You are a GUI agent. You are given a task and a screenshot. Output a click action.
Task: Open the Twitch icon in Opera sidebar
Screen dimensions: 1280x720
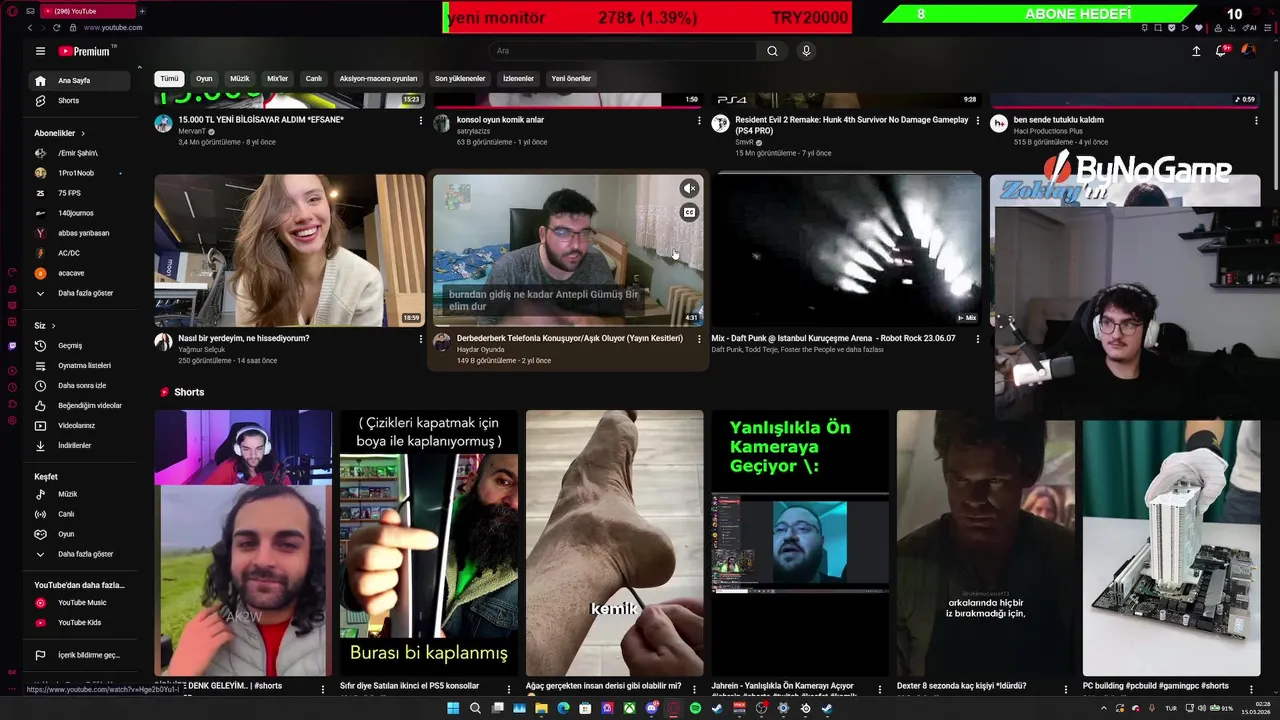pos(12,346)
